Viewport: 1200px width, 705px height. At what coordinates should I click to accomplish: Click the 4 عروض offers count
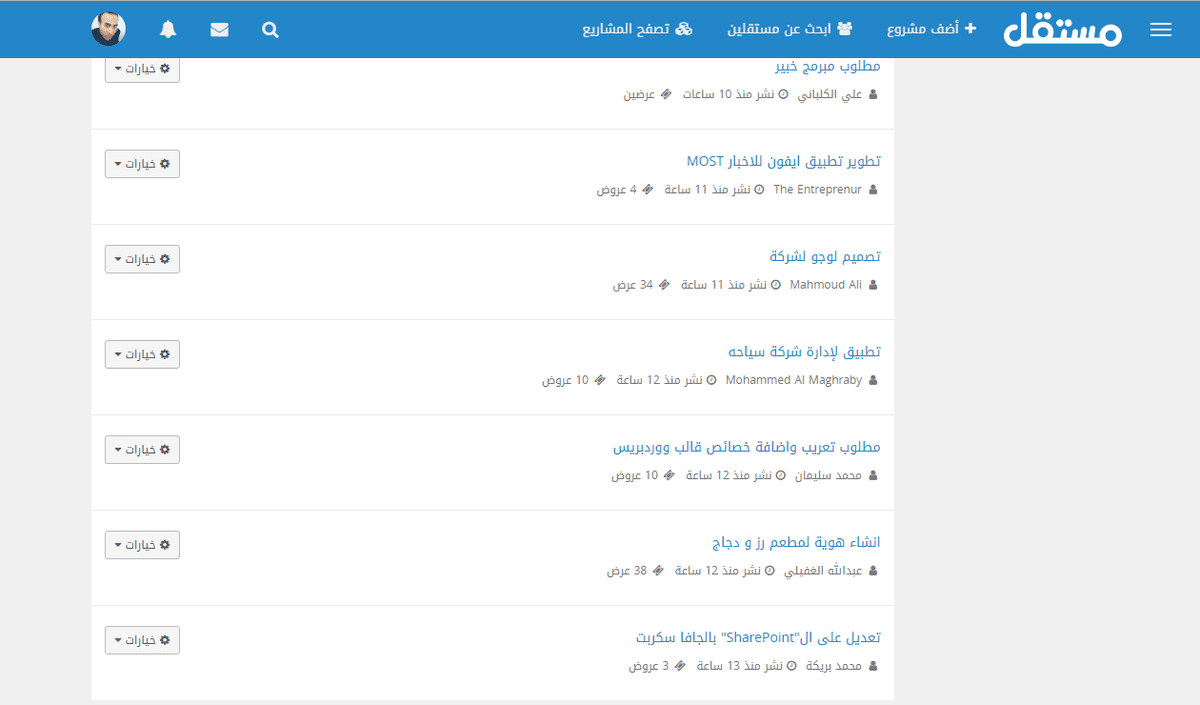[617, 189]
